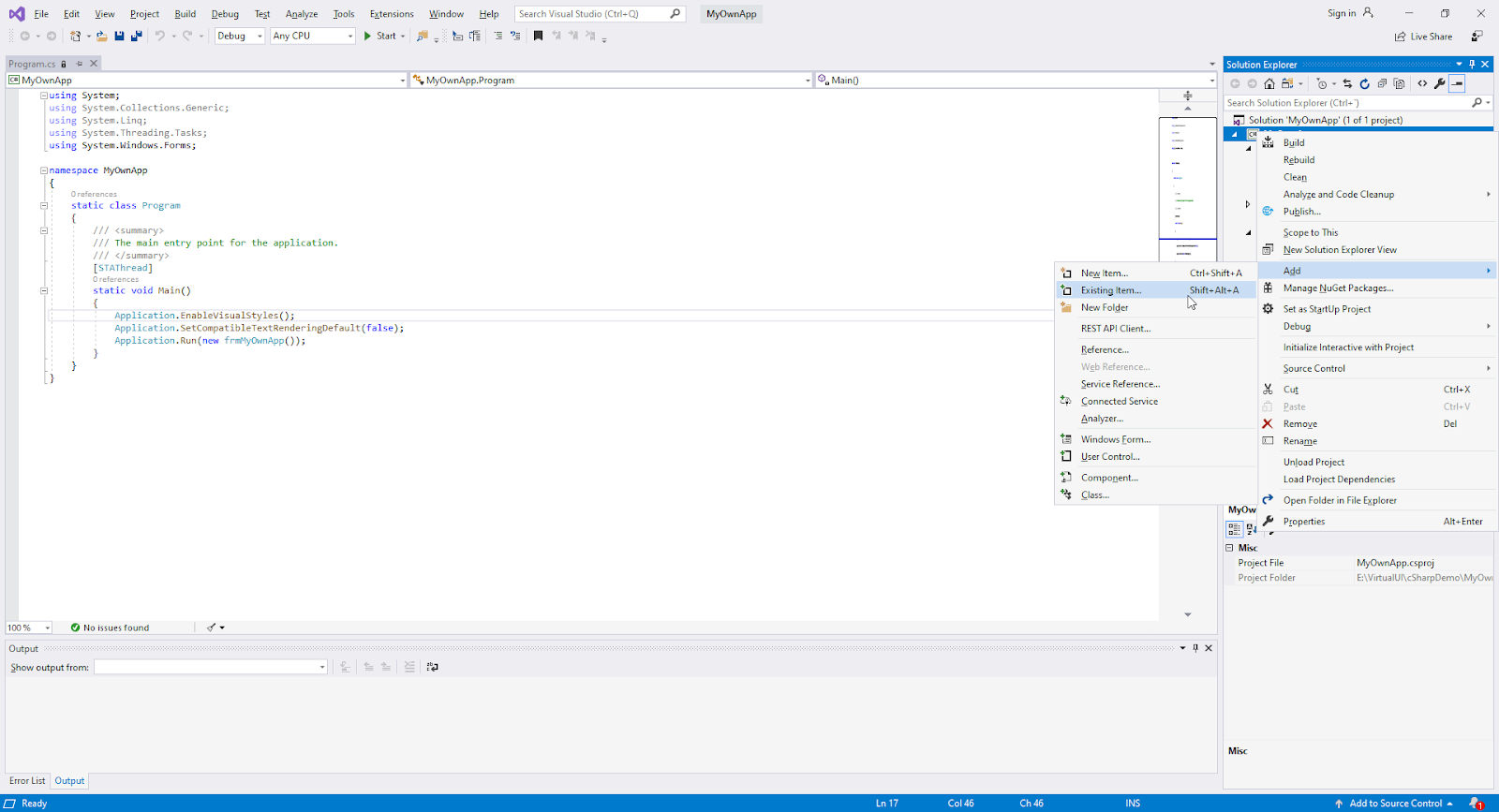This screenshot has height=812, width=1499.
Task: Pin the Solution Explorer panel
Action: click(x=1472, y=65)
